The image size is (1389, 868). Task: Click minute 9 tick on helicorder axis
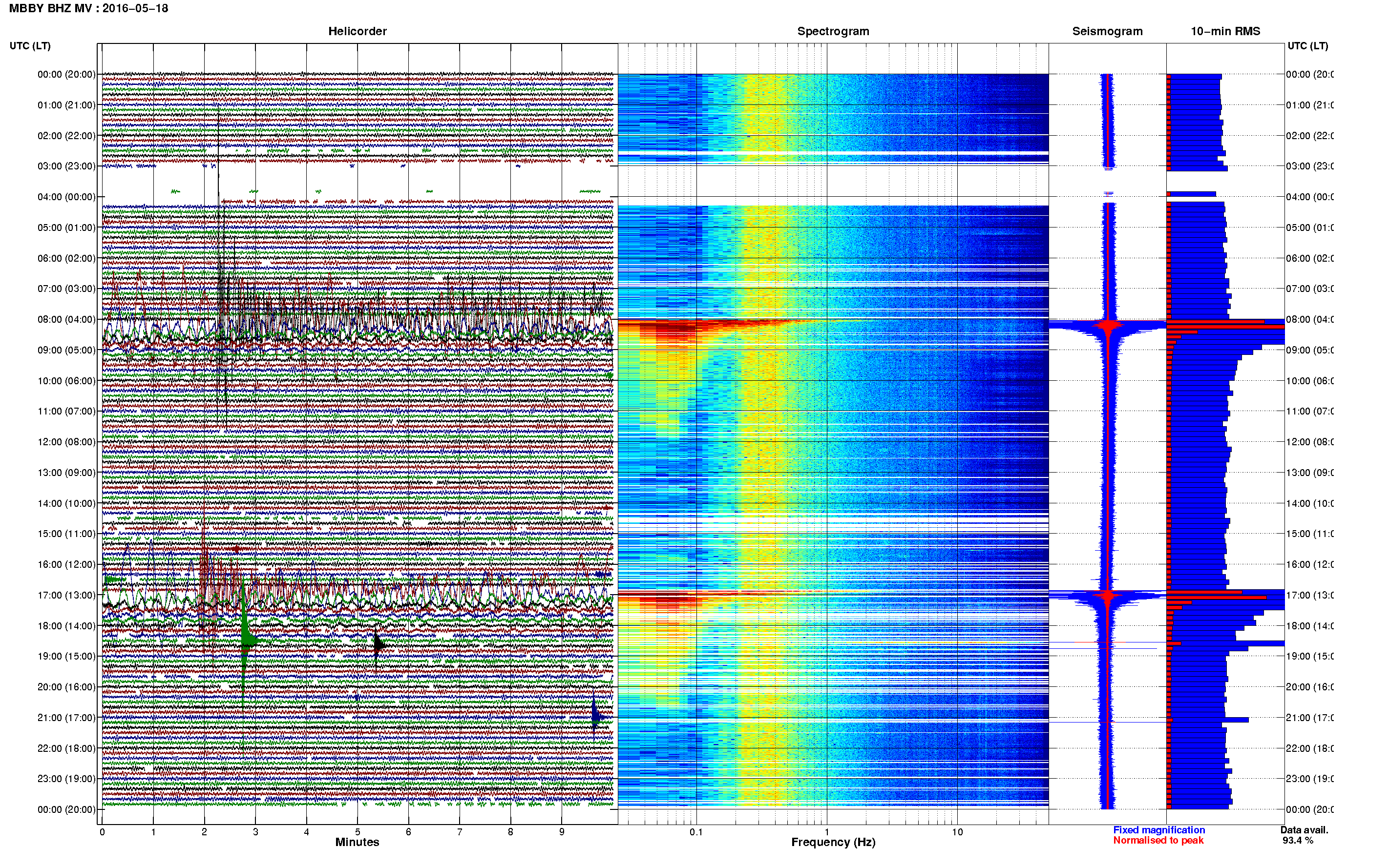coord(562,832)
